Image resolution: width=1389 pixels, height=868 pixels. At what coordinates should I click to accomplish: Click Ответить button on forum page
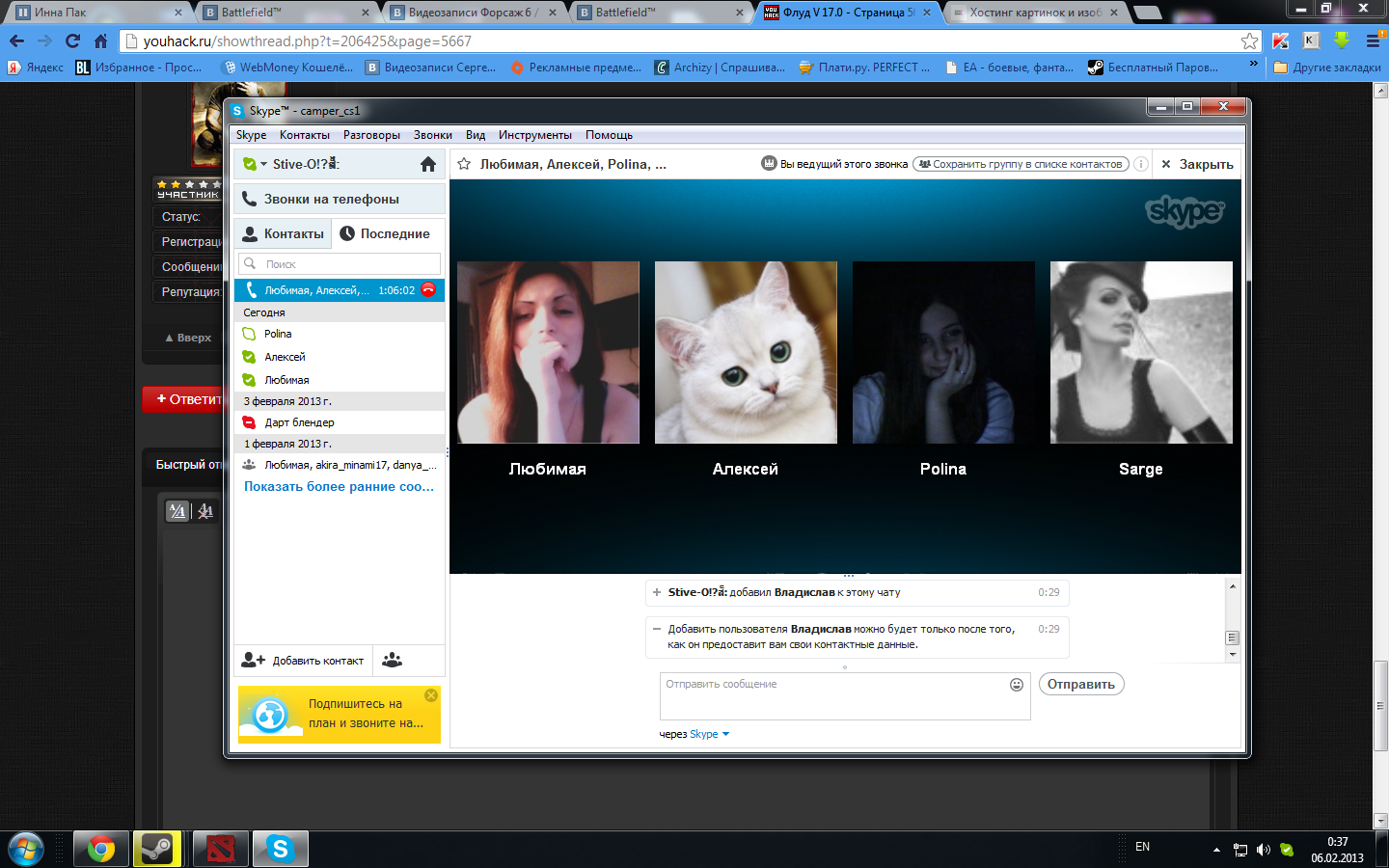(183, 399)
